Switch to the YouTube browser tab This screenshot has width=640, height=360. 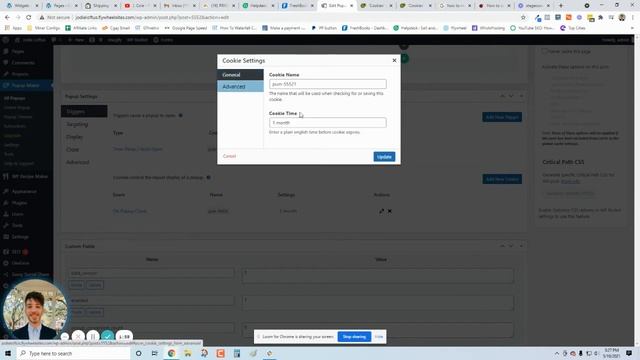point(139,6)
